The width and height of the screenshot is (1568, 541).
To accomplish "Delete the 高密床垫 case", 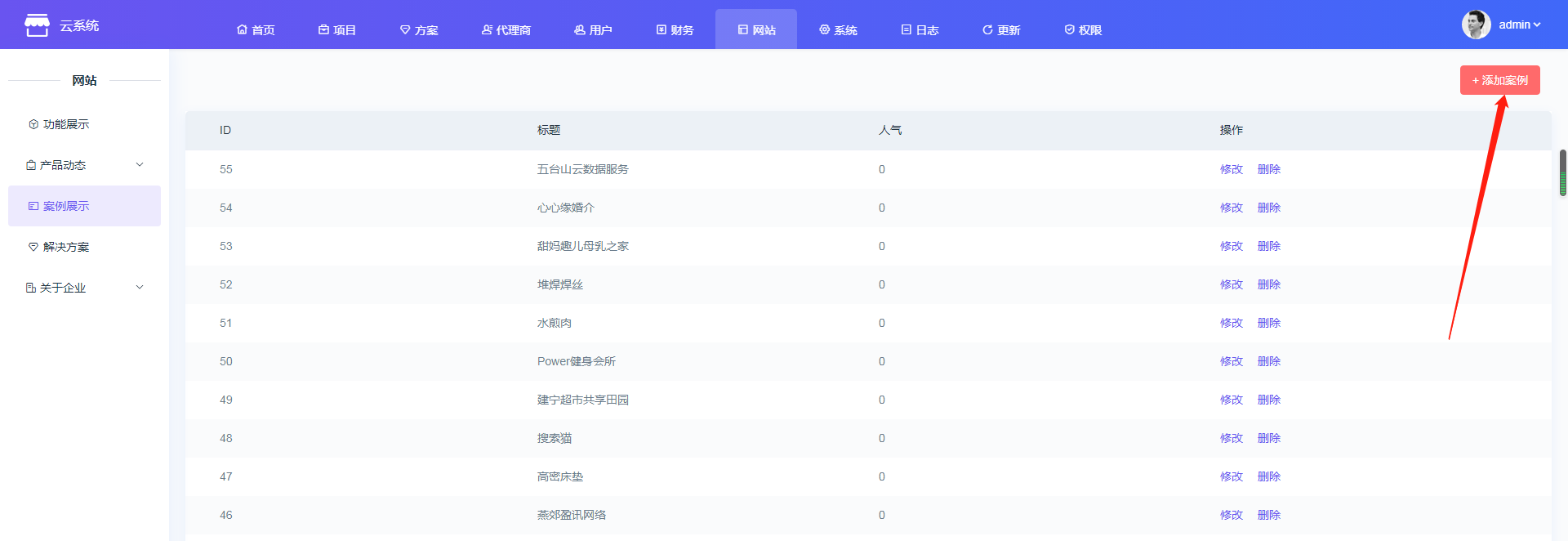I will point(1269,476).
